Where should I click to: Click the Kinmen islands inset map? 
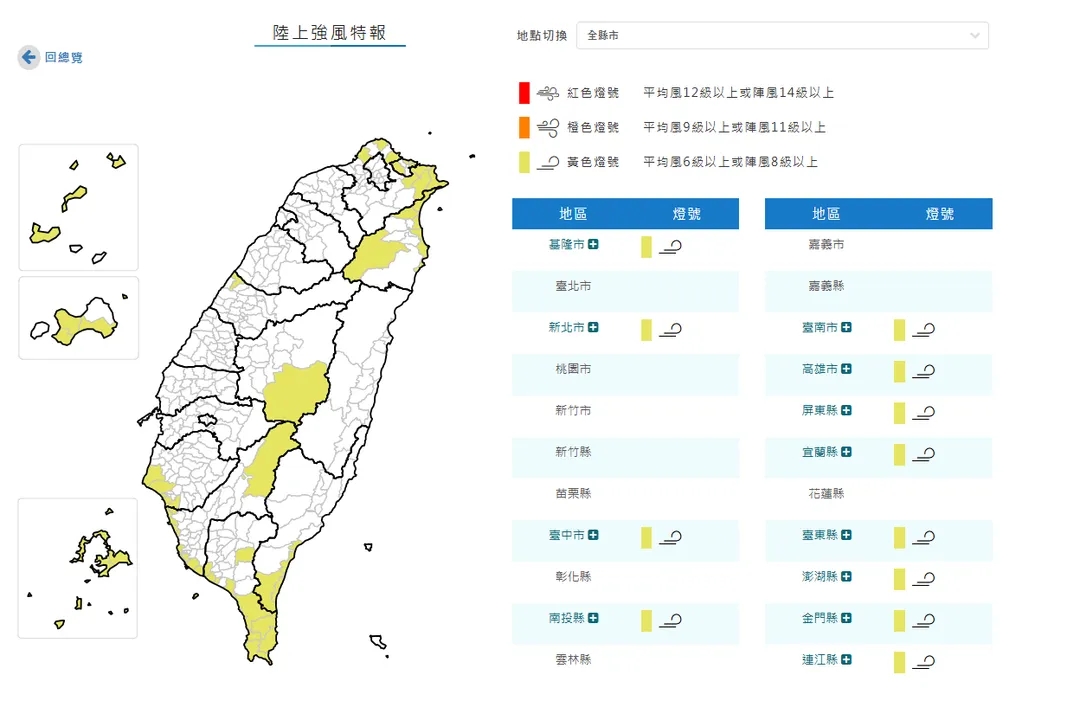click(x=79, y=318)
